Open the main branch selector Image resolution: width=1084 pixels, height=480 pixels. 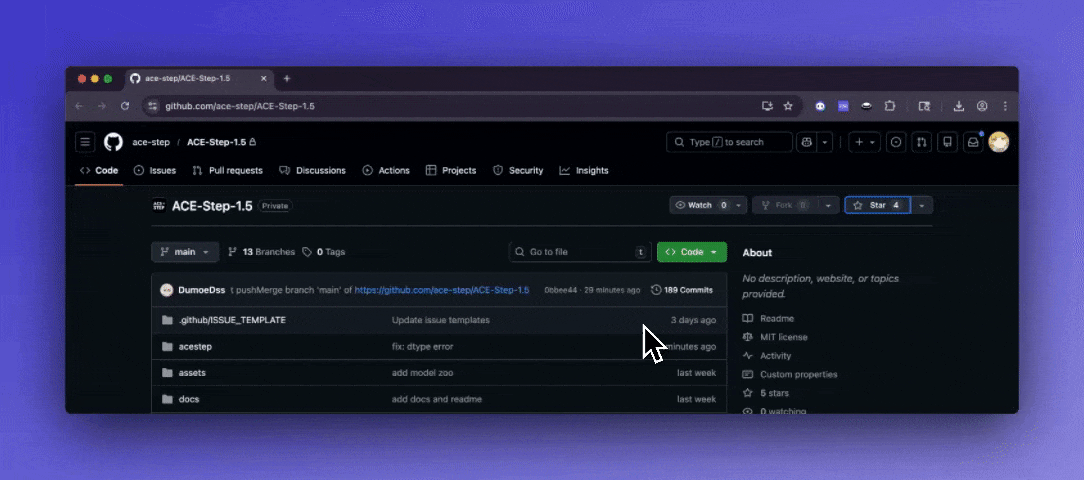click(x=185, y=252)
